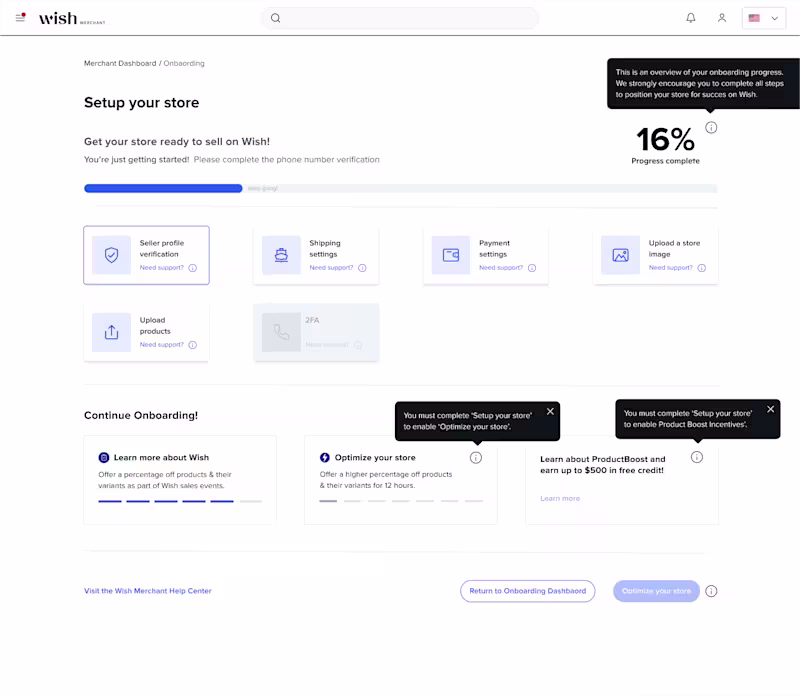This screenshot has height=696, width=800.
Task: Click the Payment settings wallet icon
Action: tap(451, 255)
